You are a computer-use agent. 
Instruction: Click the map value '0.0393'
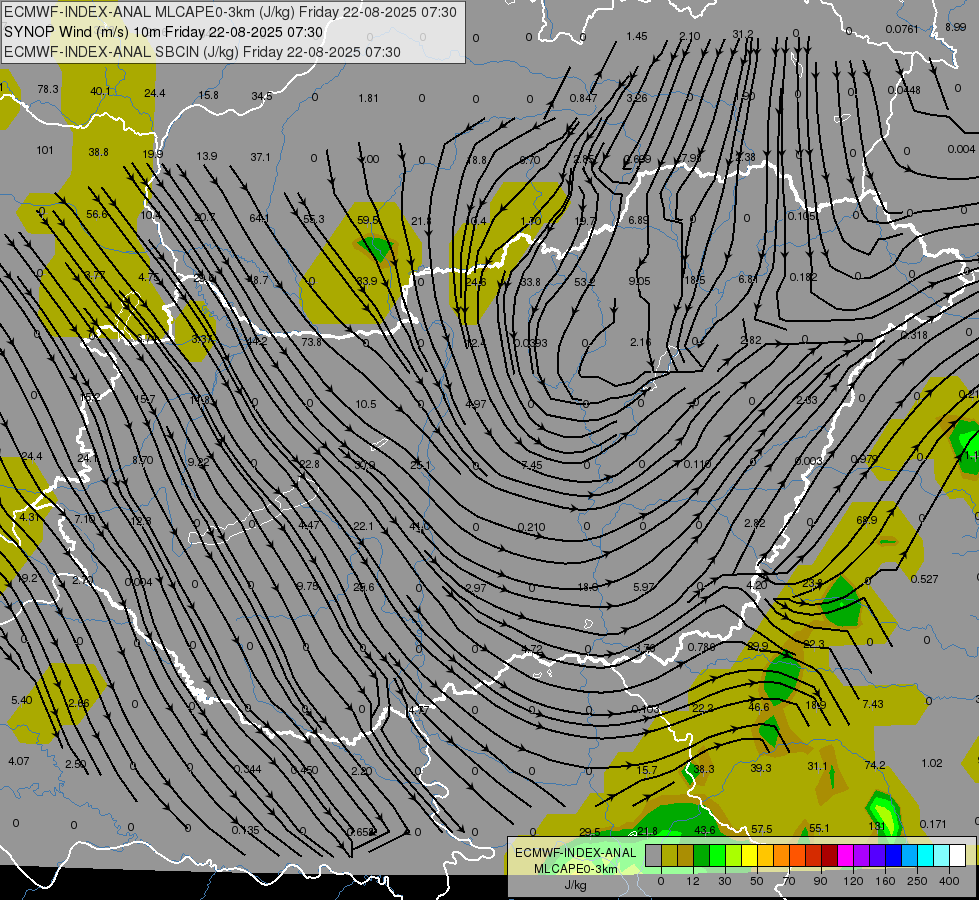click(x=531, y=342)
